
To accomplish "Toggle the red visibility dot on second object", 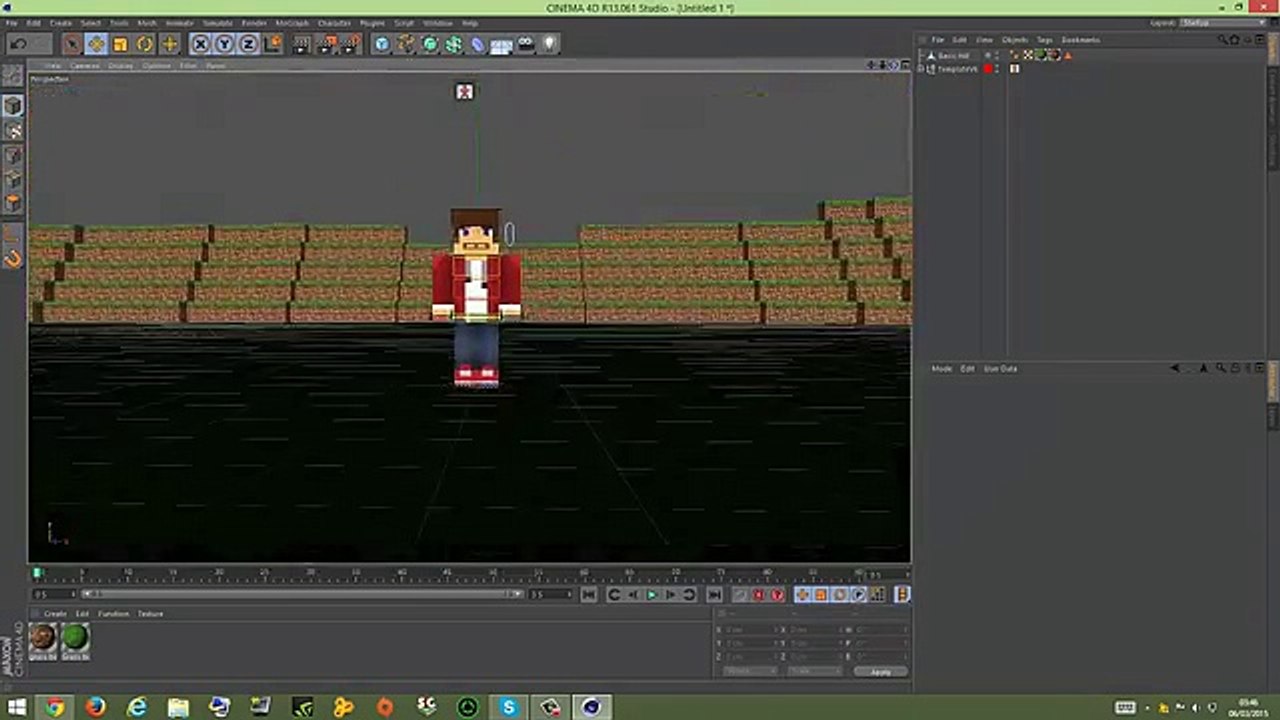I will [987, 69].
